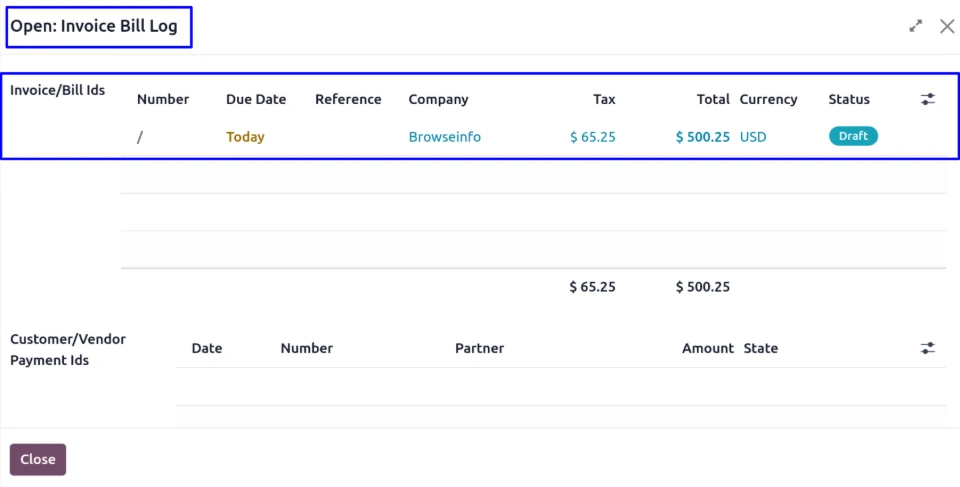Close the Invoice Bill Log dialog with X
The width and height of the screenshot is (960, 487).
click(946, 27)
